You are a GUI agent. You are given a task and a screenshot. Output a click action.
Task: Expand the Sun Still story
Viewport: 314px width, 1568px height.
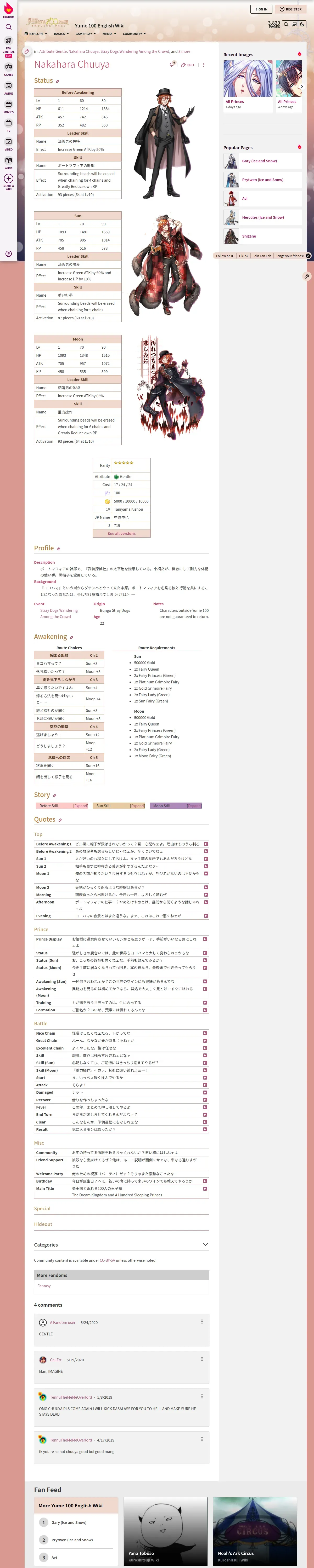click(137, 806)
